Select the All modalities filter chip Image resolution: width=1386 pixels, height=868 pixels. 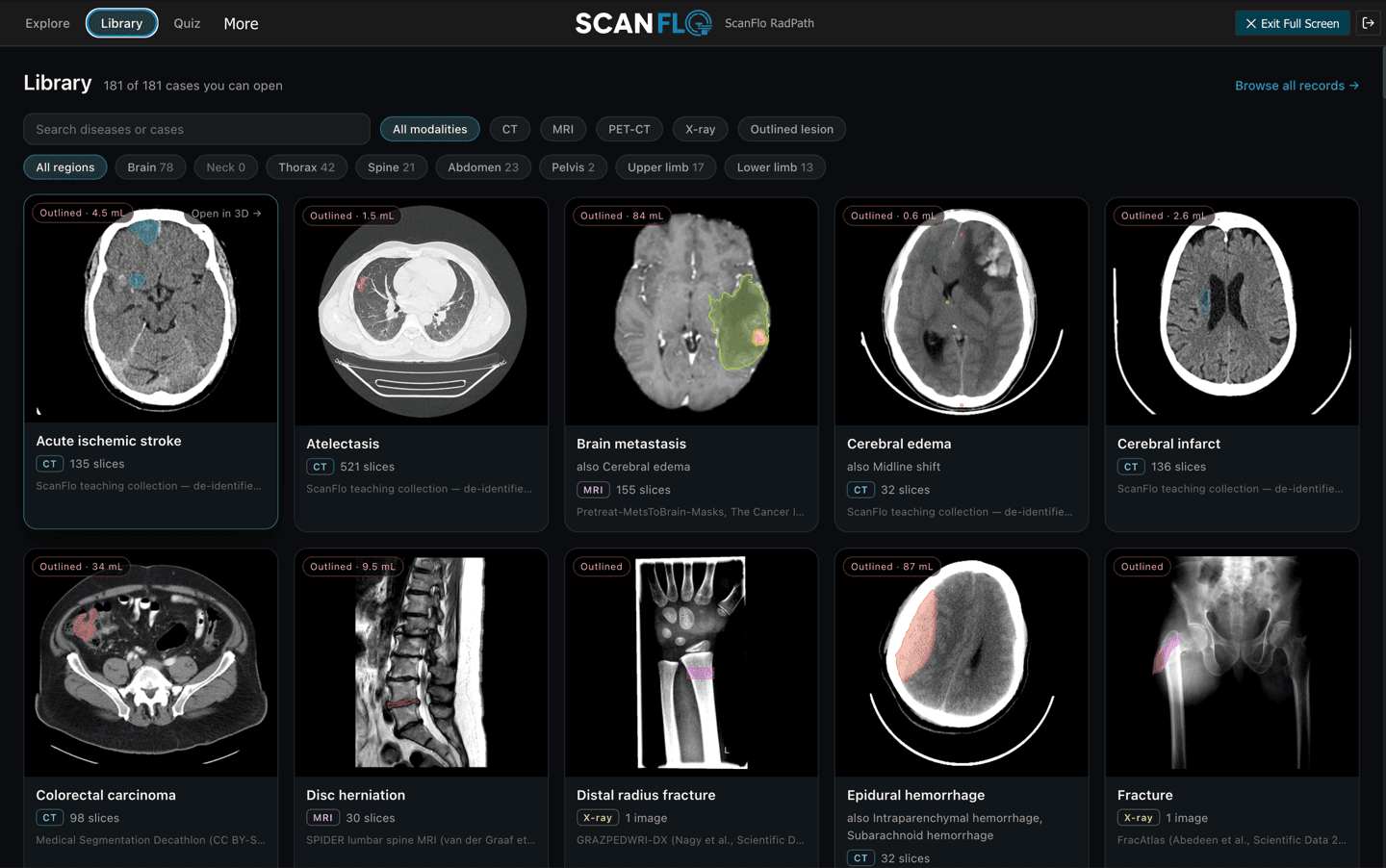tap(429, 129)
